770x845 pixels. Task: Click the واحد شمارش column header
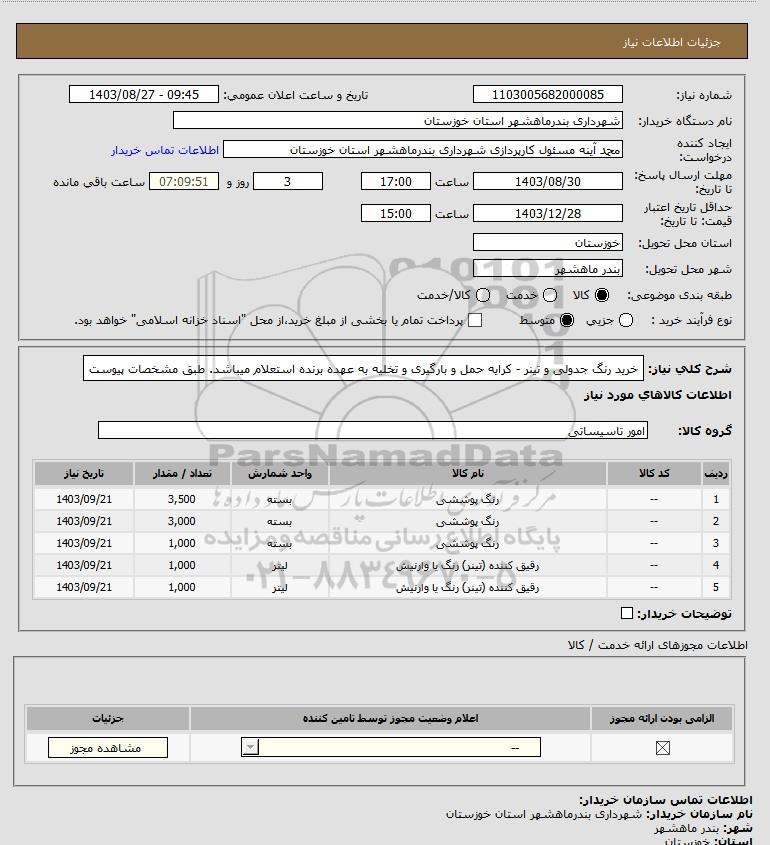tap(280, 473)
